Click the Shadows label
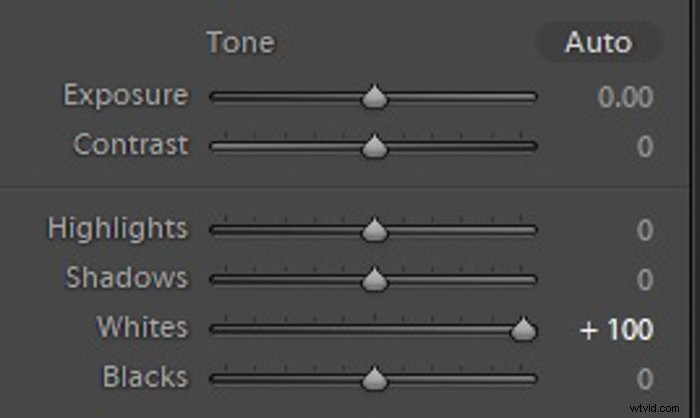 126,278
